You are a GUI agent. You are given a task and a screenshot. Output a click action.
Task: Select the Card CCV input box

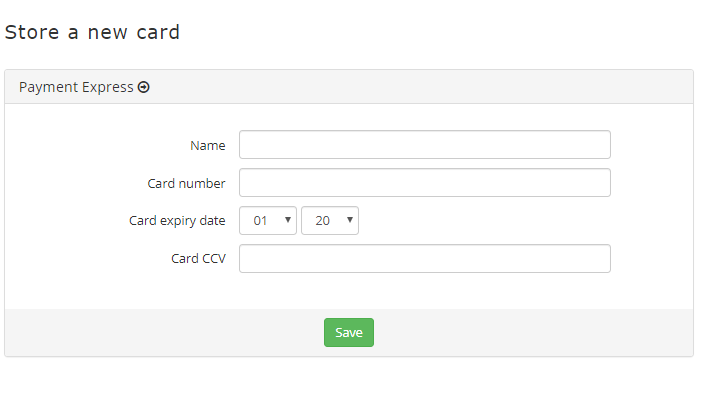(425, 259)
